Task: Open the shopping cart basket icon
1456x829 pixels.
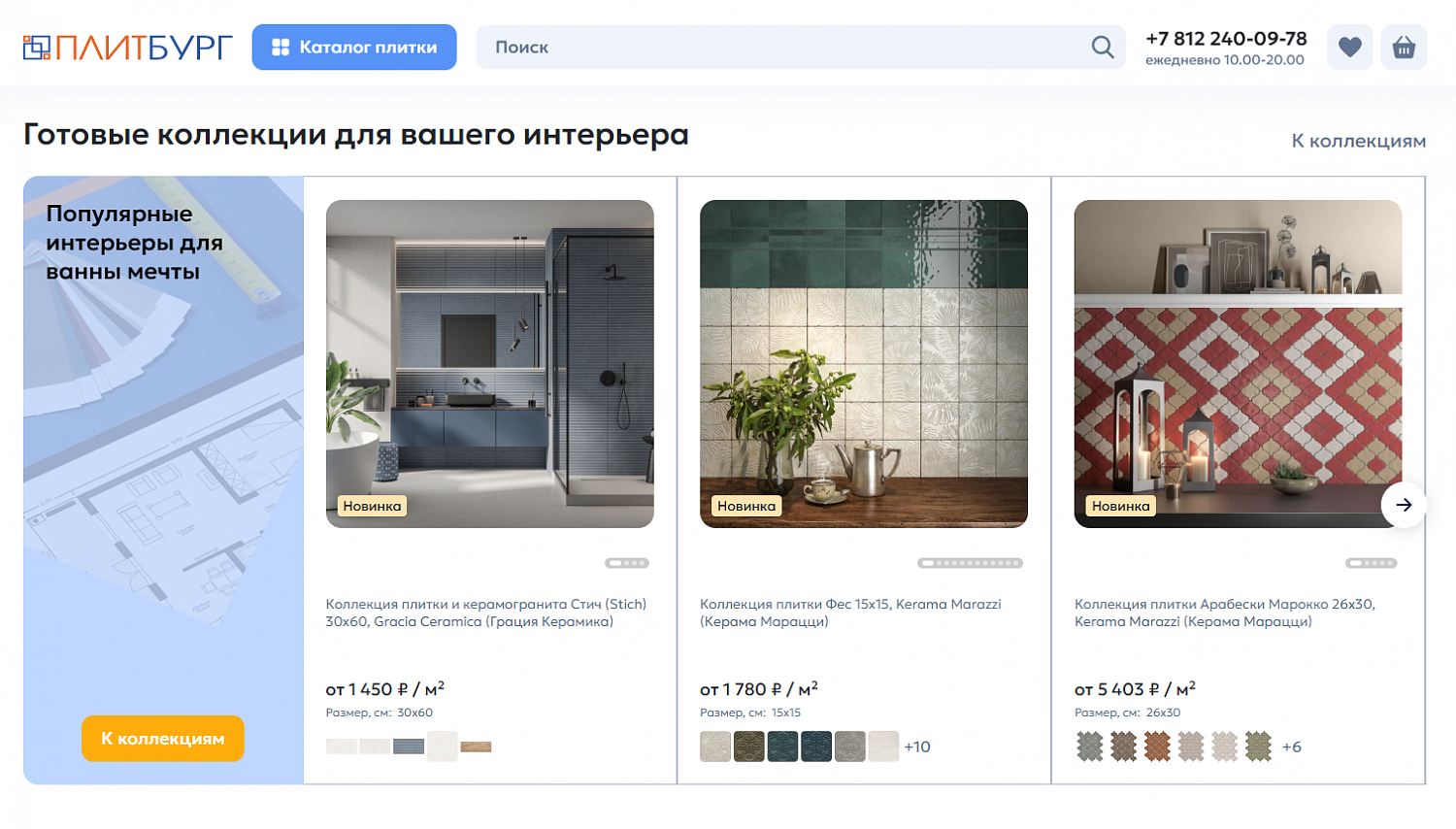Action: coord(1404,47)
